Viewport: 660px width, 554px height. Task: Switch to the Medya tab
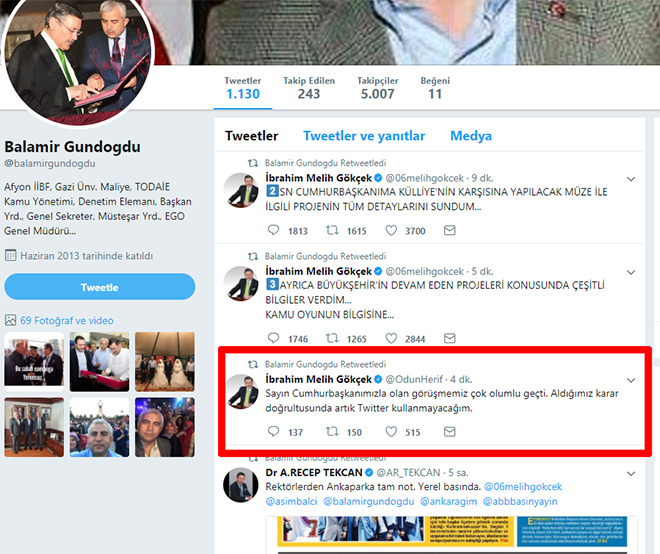click(x=471, y=136)
